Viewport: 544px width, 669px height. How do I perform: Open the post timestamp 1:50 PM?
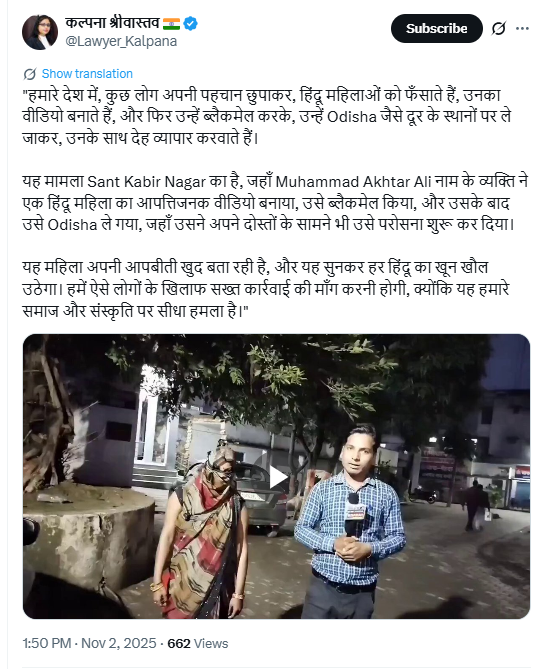47,643
